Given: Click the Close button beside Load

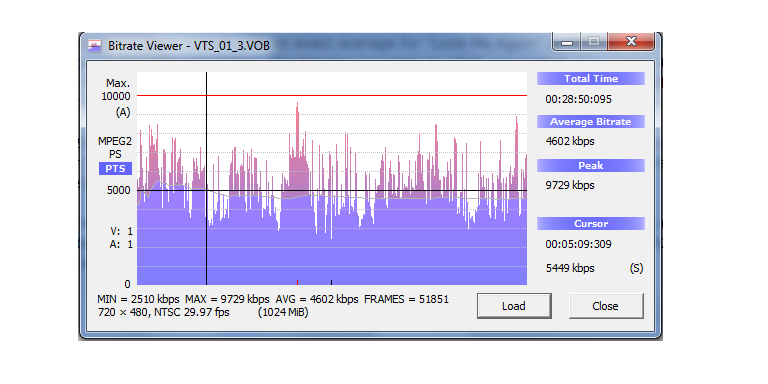Looking at the screenshot, I should 606,306.
